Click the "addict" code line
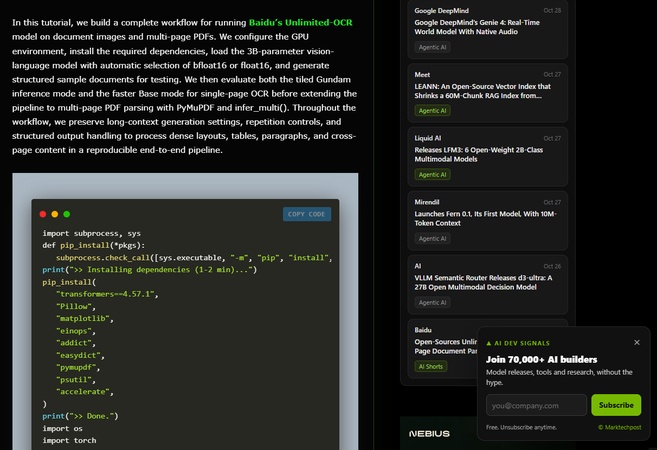657x450 pixels. point(76,343)
